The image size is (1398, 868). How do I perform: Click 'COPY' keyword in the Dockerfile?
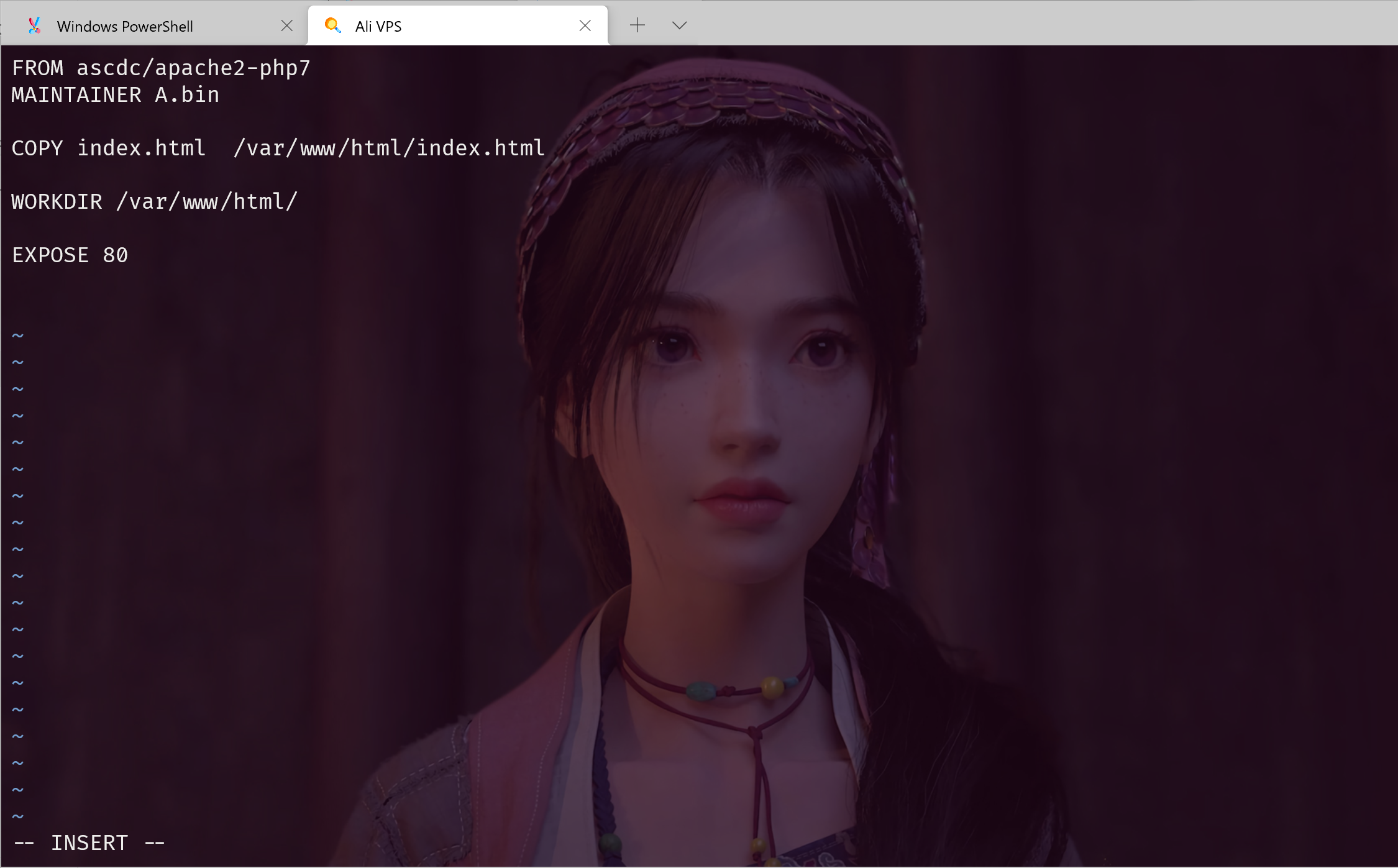(x=37, y=148)
